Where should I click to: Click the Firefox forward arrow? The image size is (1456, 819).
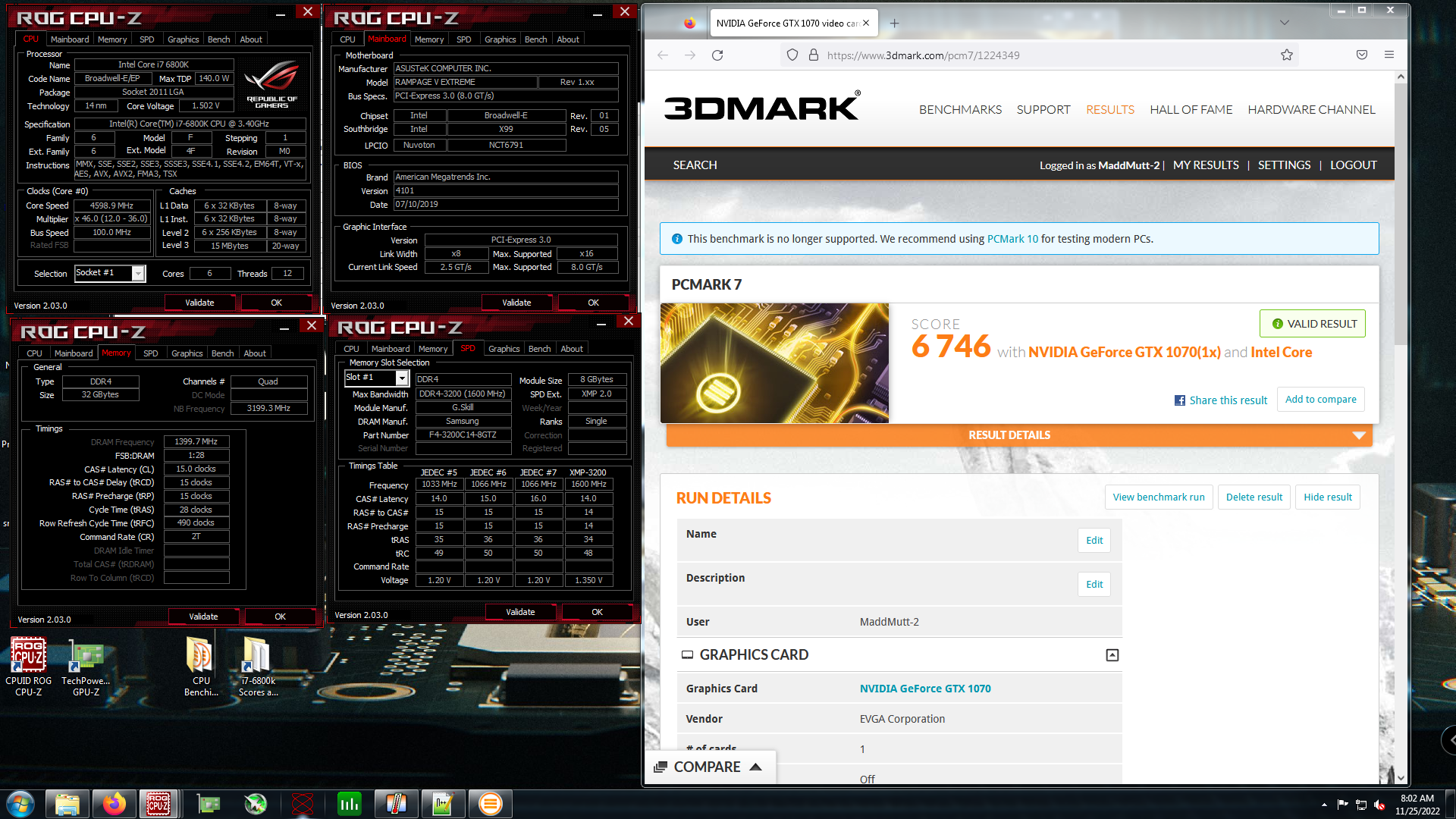pos(690,55)
